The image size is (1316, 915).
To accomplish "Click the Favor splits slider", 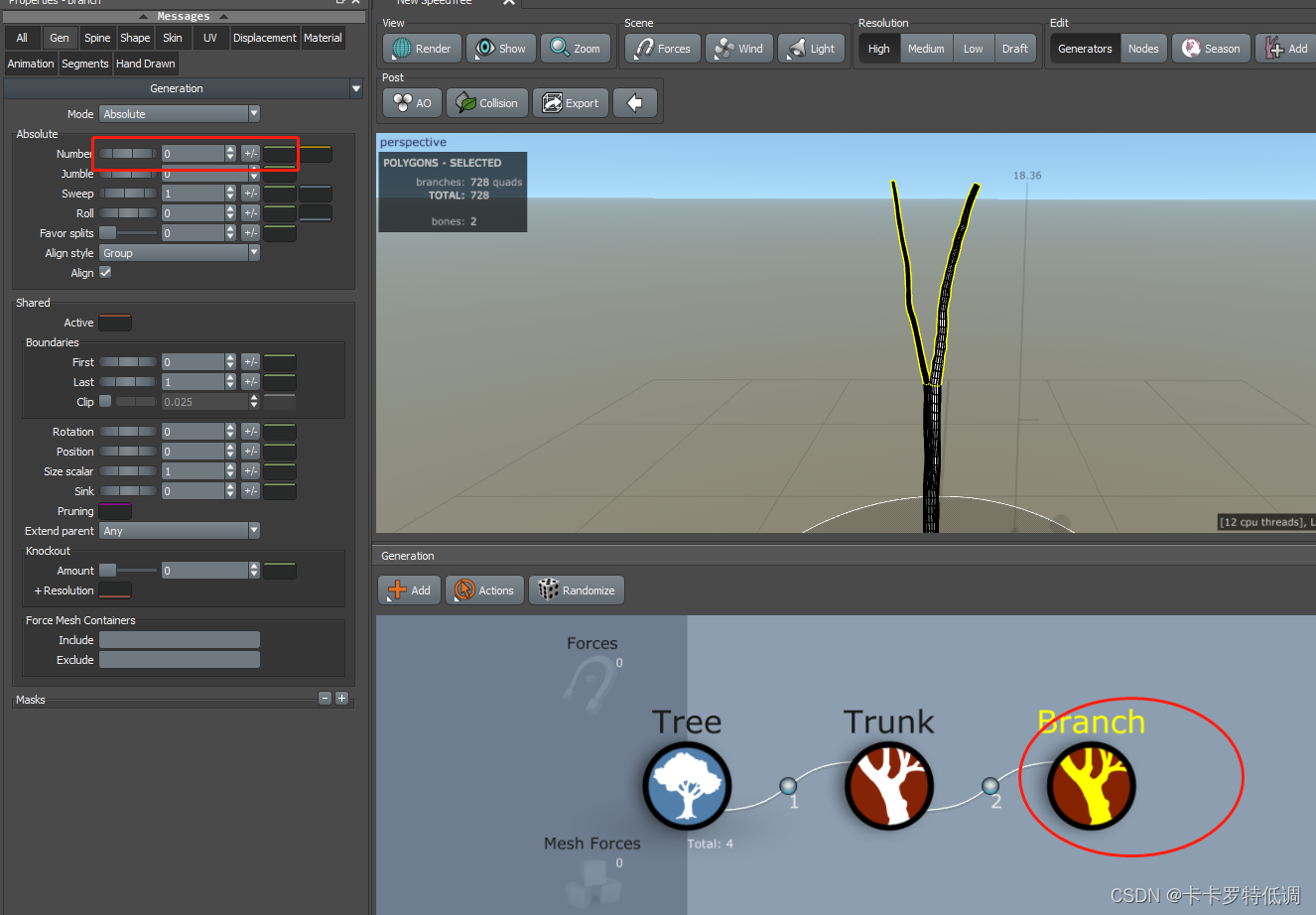I will (128, 233).
